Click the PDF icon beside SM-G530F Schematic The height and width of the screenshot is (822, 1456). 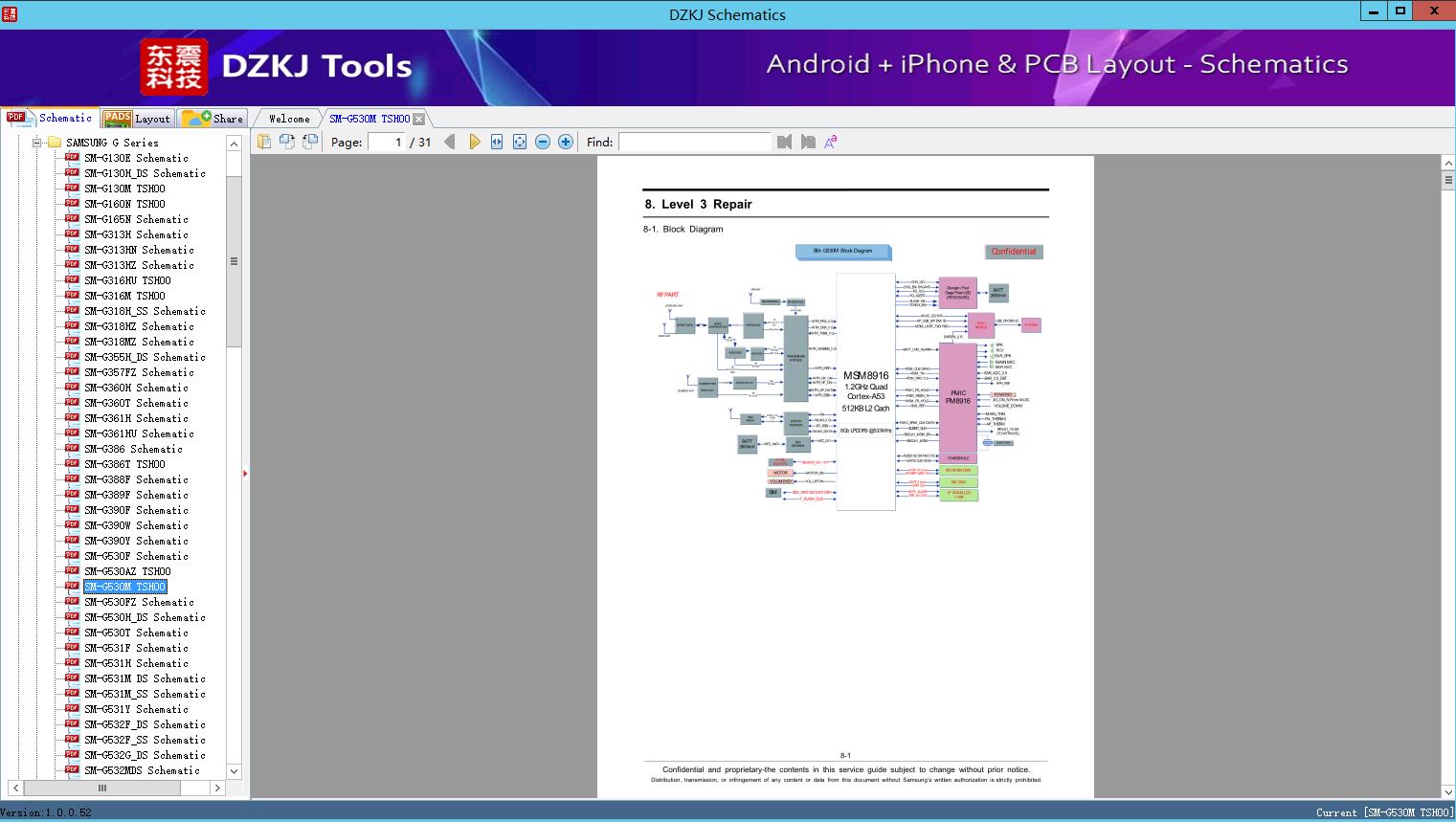72,556
